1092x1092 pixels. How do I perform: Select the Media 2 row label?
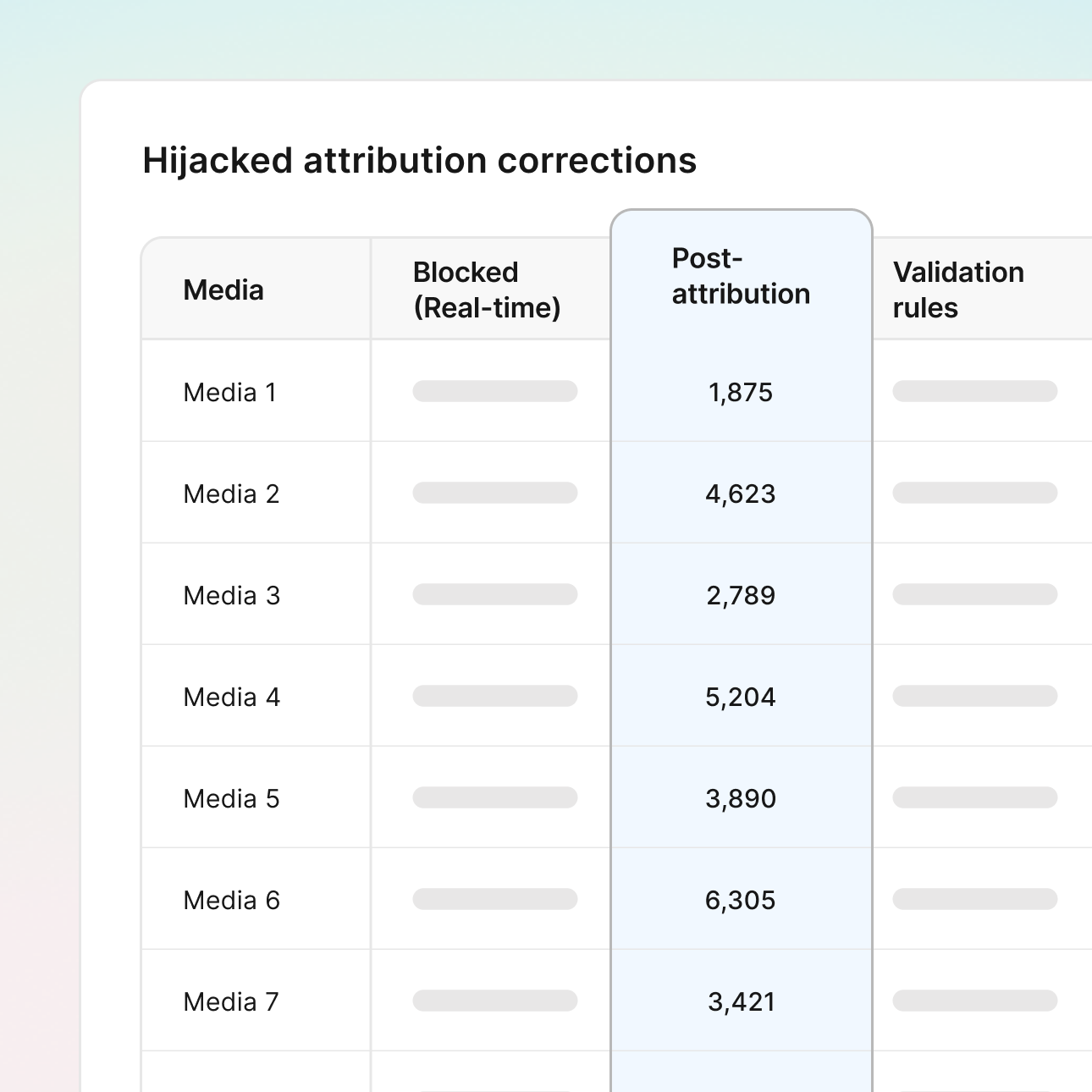point(231,494)
